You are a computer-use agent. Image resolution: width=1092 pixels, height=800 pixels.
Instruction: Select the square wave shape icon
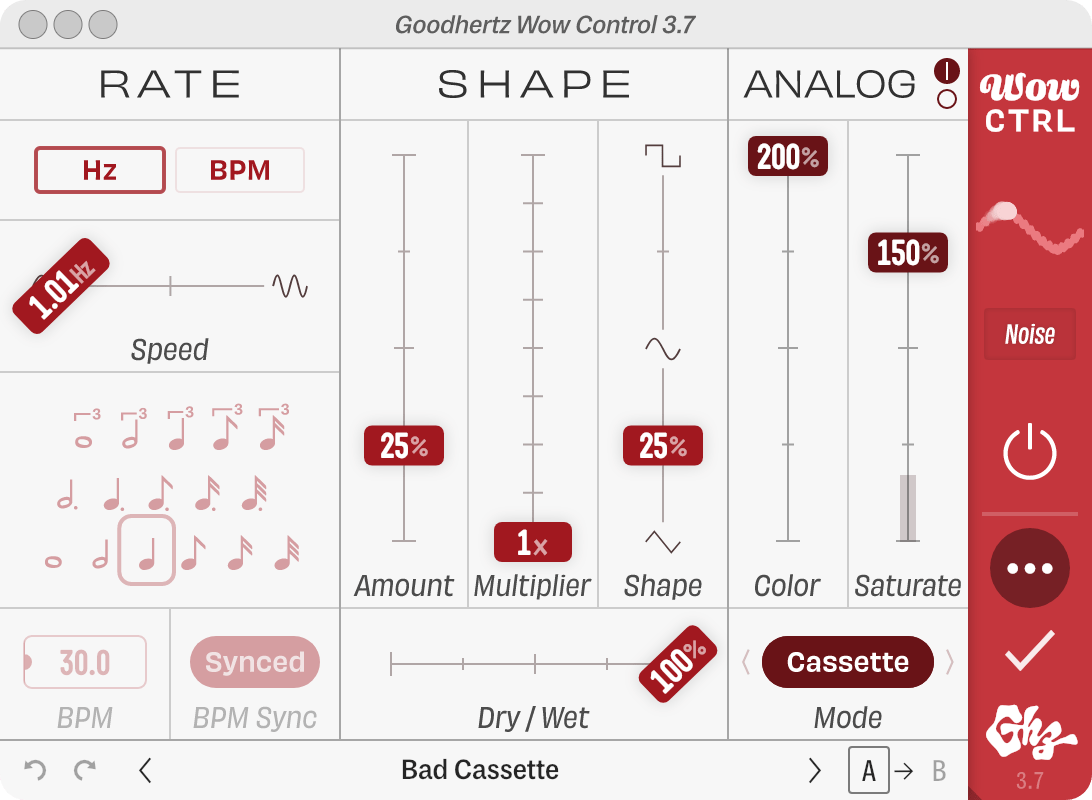coord(662,156)
